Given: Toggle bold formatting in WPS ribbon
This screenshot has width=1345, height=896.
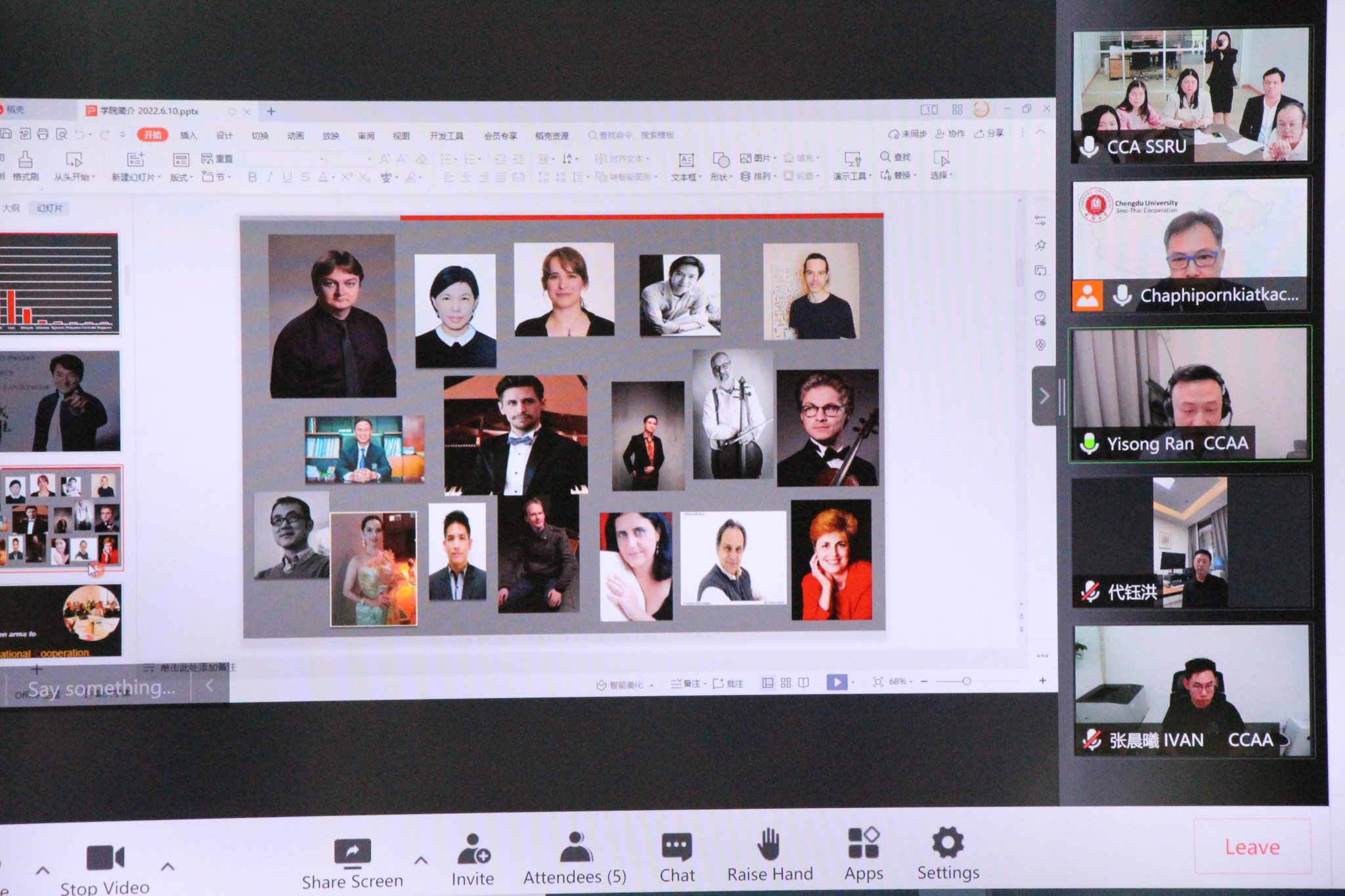Looking at the screenshot, I should 252,177.
